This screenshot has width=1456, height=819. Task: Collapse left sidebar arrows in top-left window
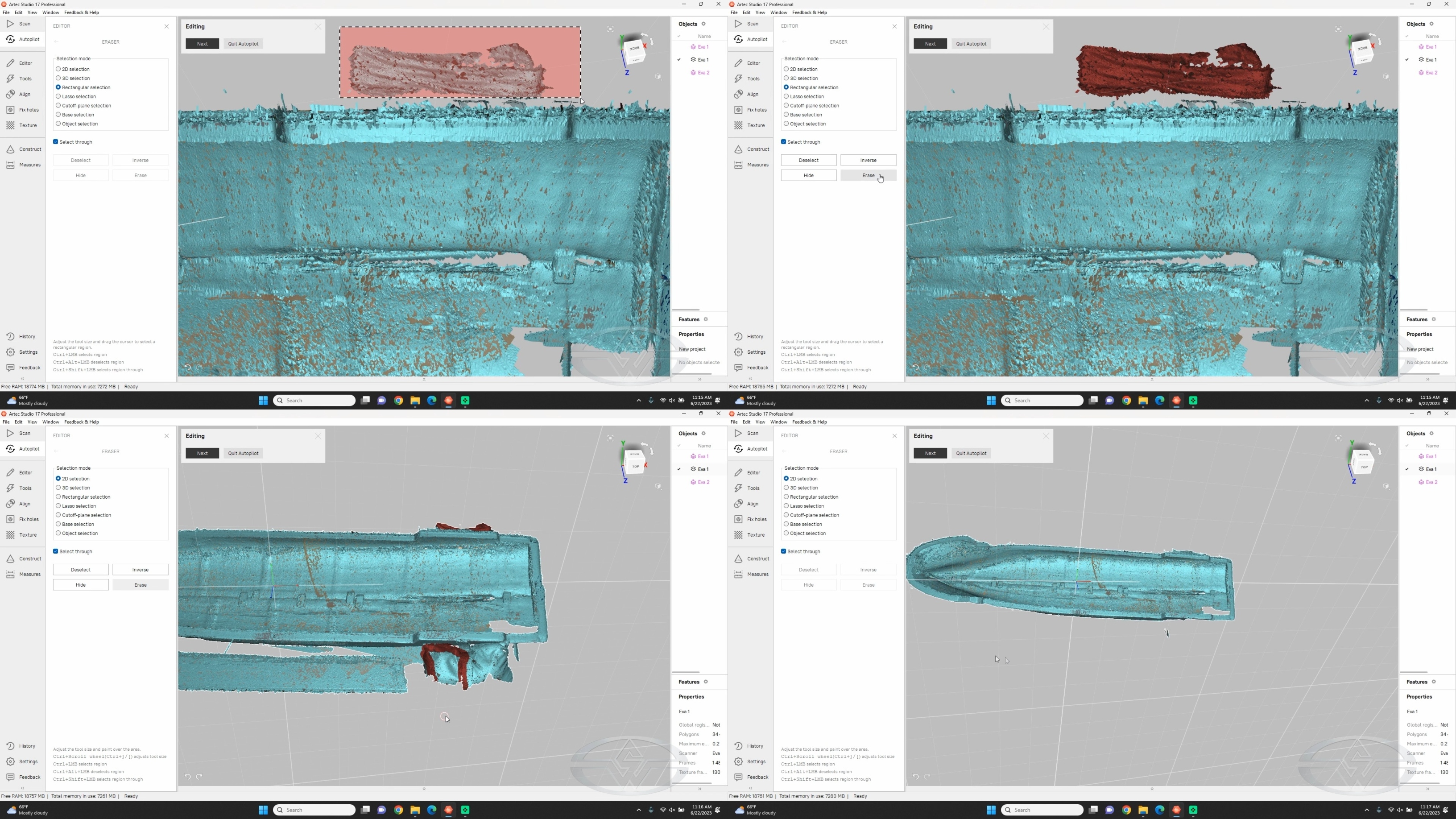[x=23, y=379]
